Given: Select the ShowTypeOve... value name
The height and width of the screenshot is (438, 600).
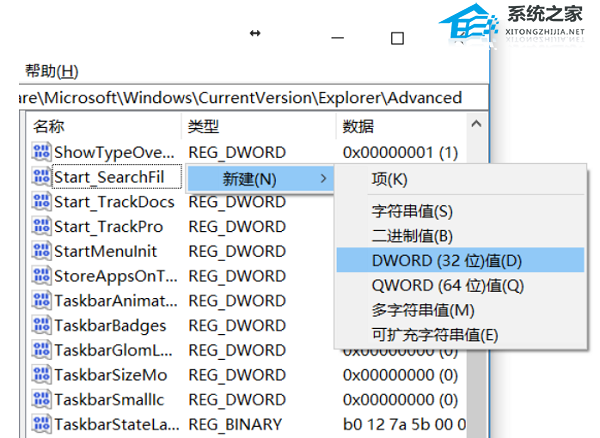Looking at the screenshot, I should [114, 153].
